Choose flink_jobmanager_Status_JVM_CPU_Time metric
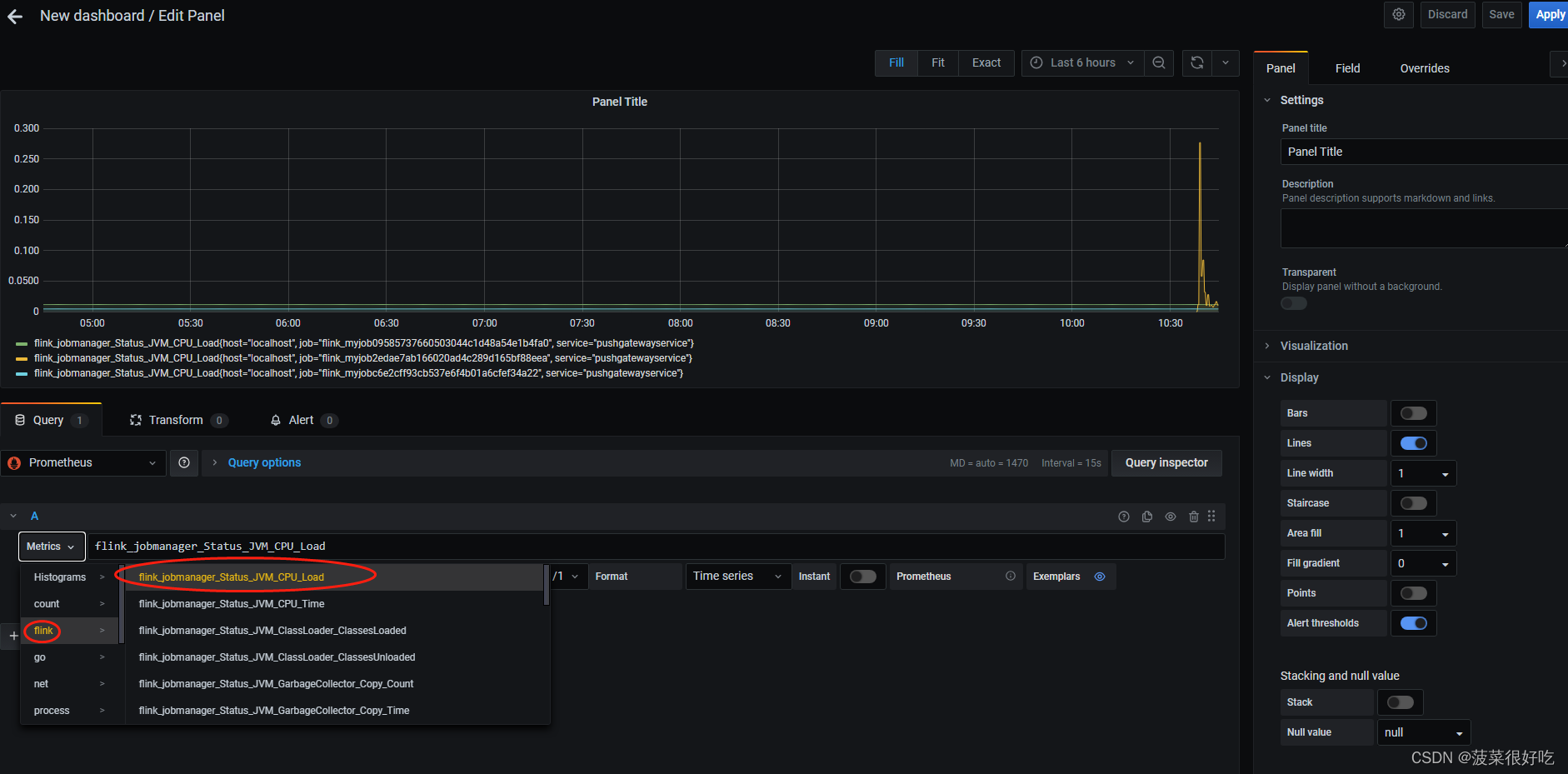The width and height of the screenshot is (1568, 774). (x=335, y=604)
